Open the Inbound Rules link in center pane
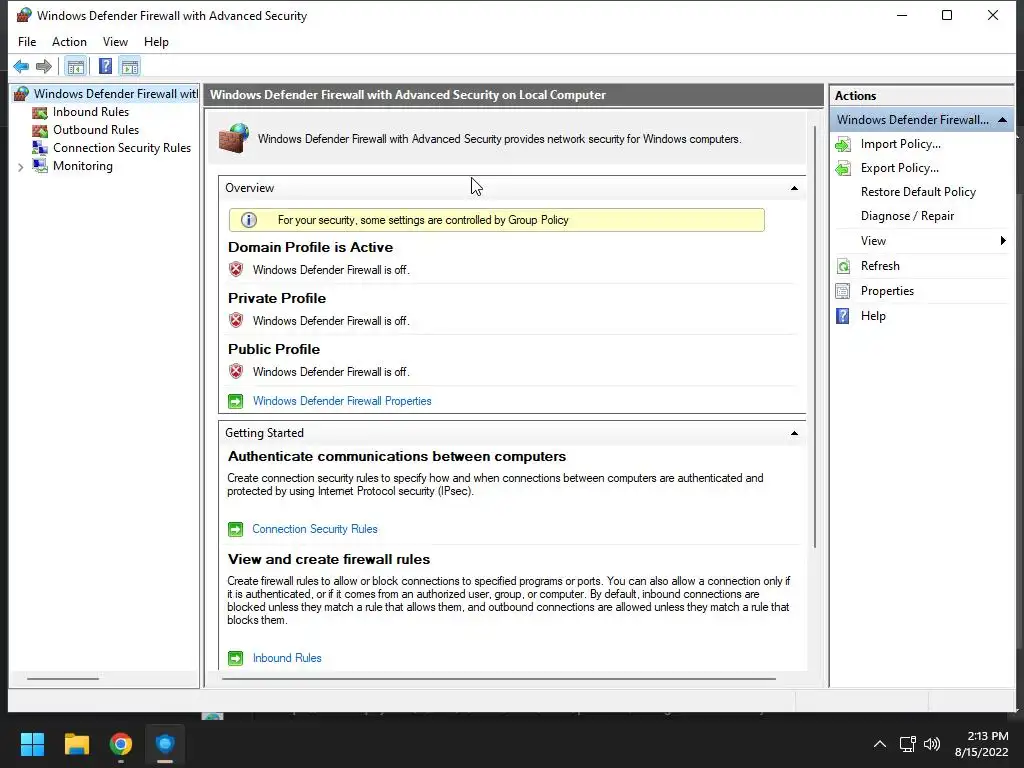Image resolution: width=1024 pixels, height=768 pixels. (x=287, y=658)
